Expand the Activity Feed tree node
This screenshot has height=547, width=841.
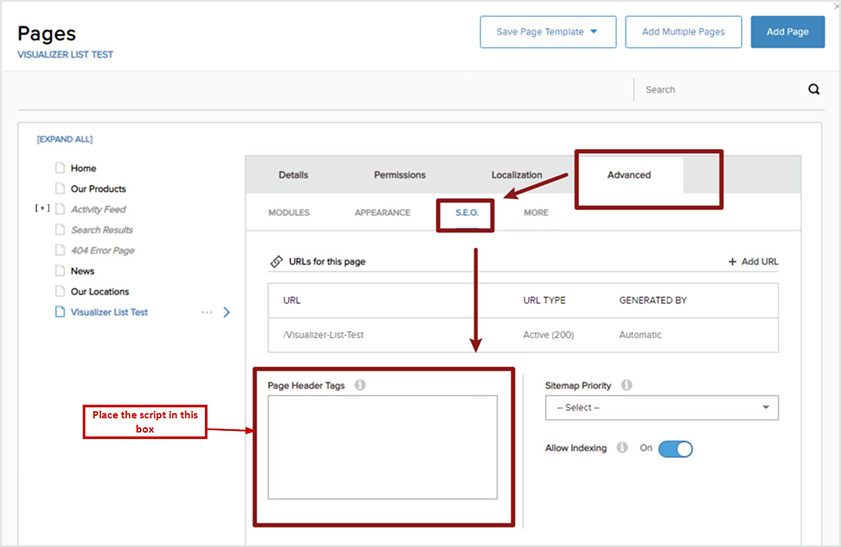point(42,208)
